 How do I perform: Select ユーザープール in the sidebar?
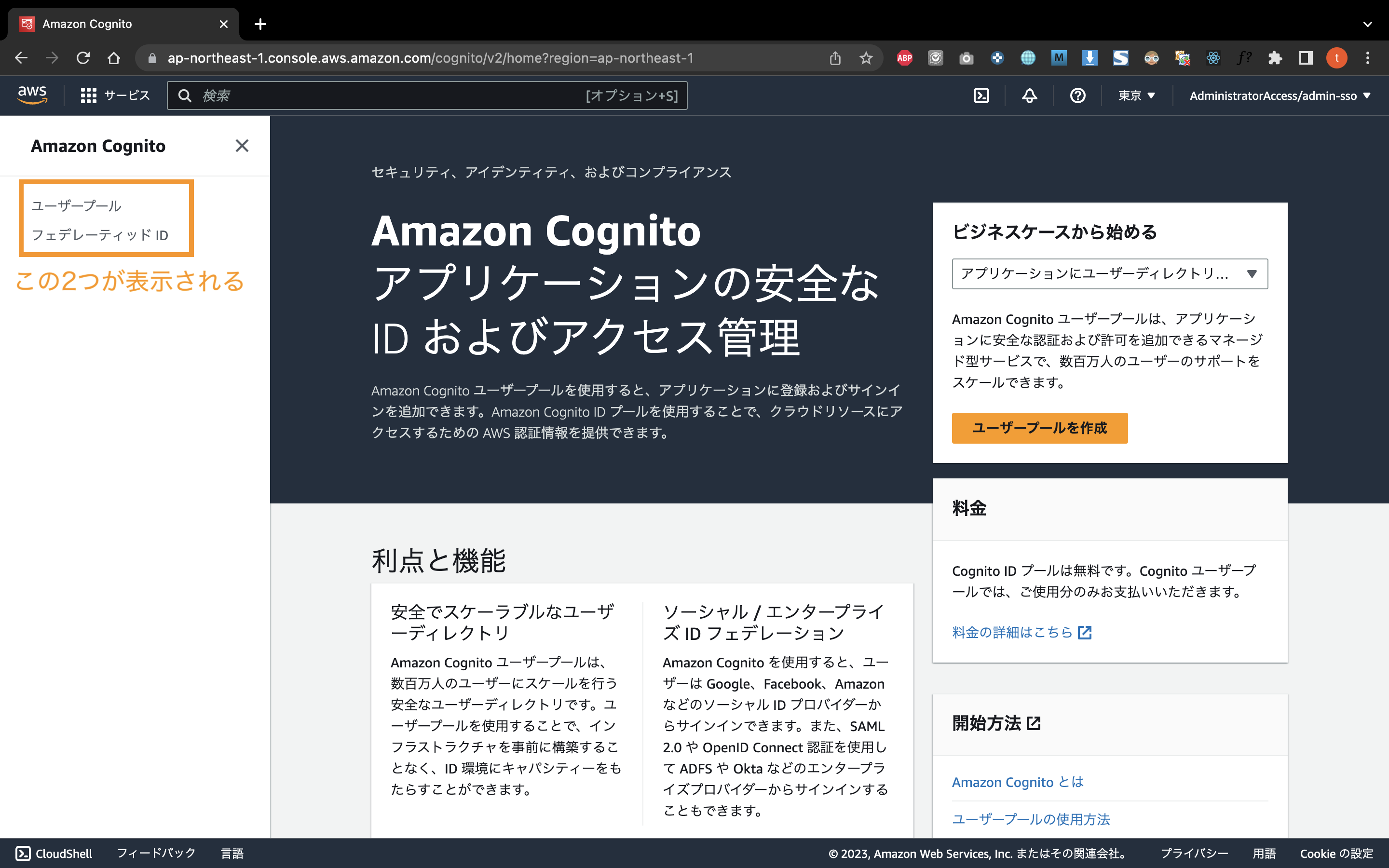(x=76, y=205)
